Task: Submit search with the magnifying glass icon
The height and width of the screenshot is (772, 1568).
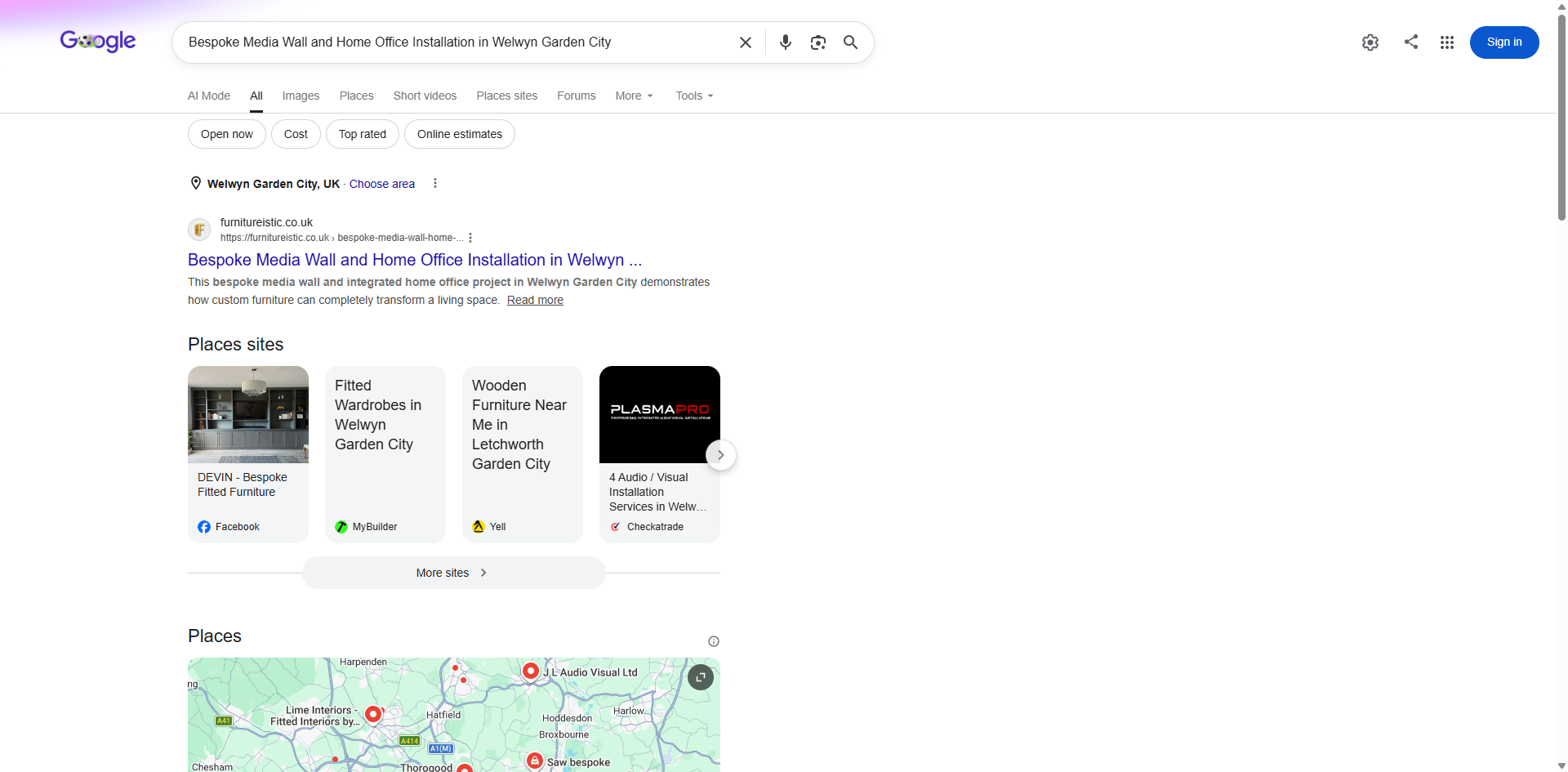Action: pos(850,42)
